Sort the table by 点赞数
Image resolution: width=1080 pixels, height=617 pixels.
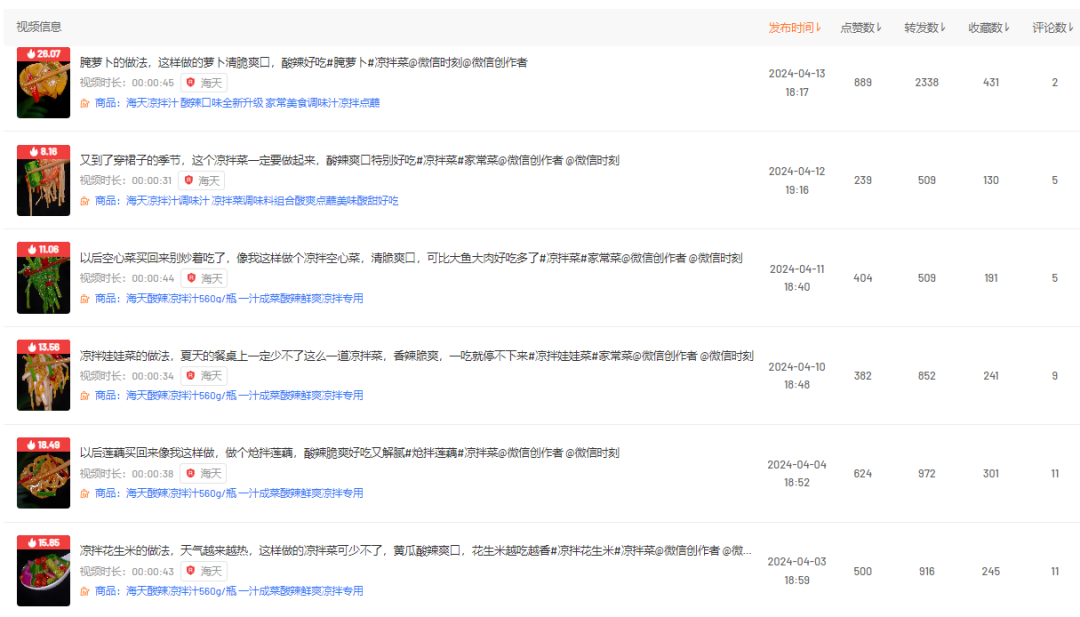(x=861, y=27)
